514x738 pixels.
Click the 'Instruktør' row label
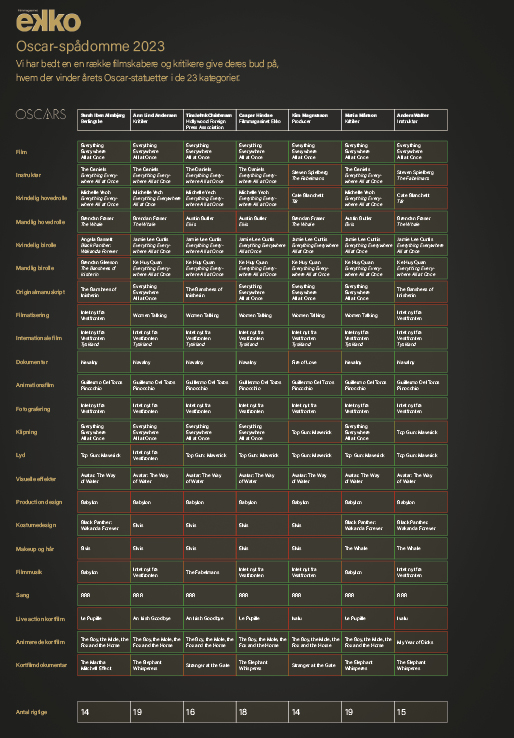[x=28, y=175]
